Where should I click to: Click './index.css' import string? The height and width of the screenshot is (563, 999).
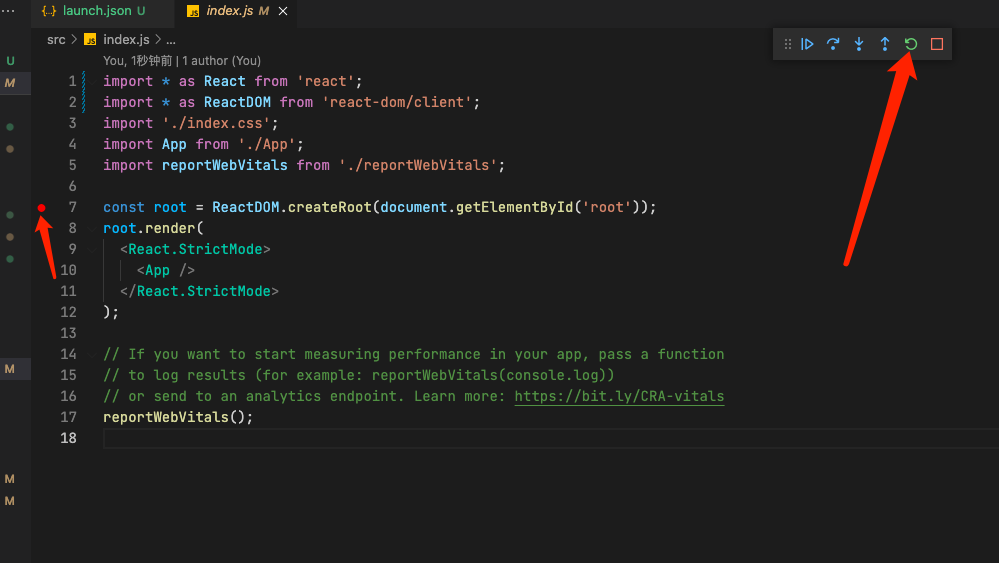coord(216,124)
